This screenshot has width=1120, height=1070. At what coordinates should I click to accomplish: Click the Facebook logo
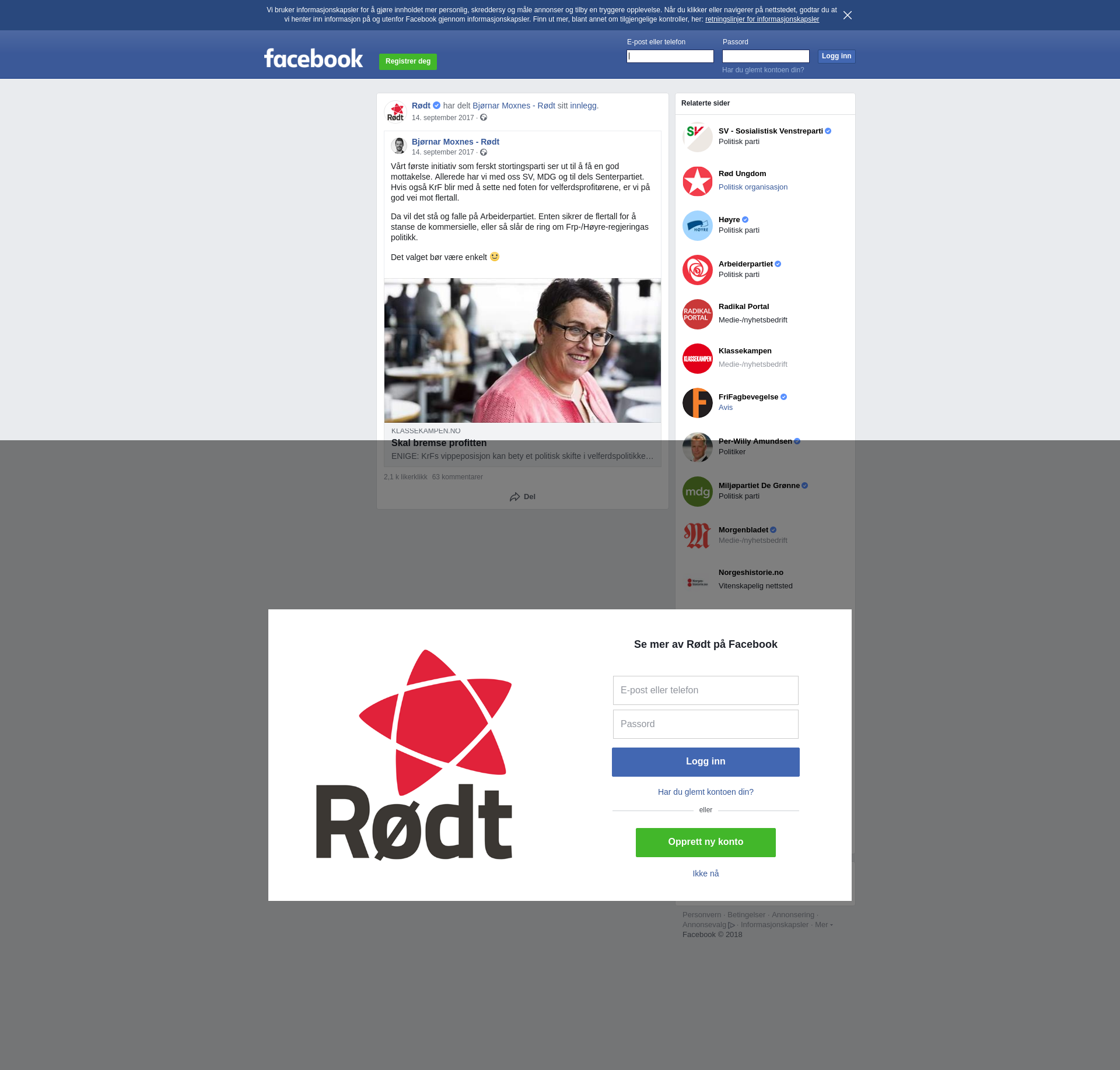(313, 58)
